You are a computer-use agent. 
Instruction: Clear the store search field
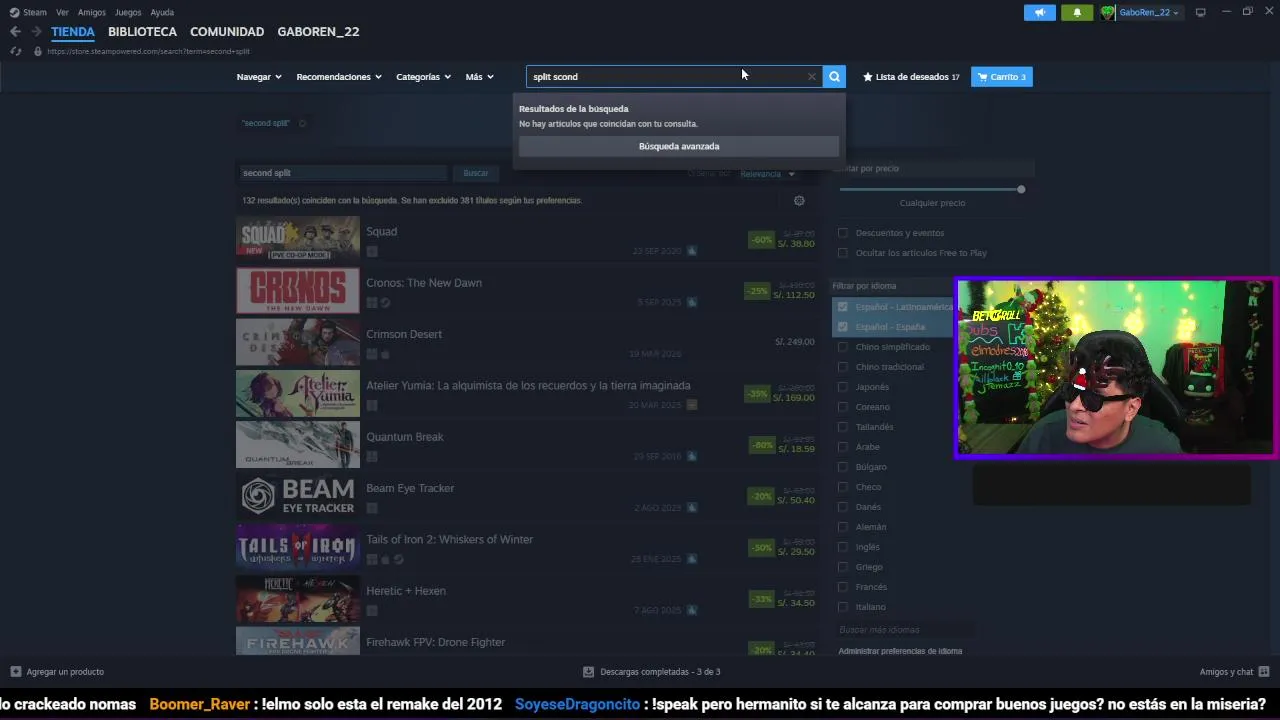point(811,77)
